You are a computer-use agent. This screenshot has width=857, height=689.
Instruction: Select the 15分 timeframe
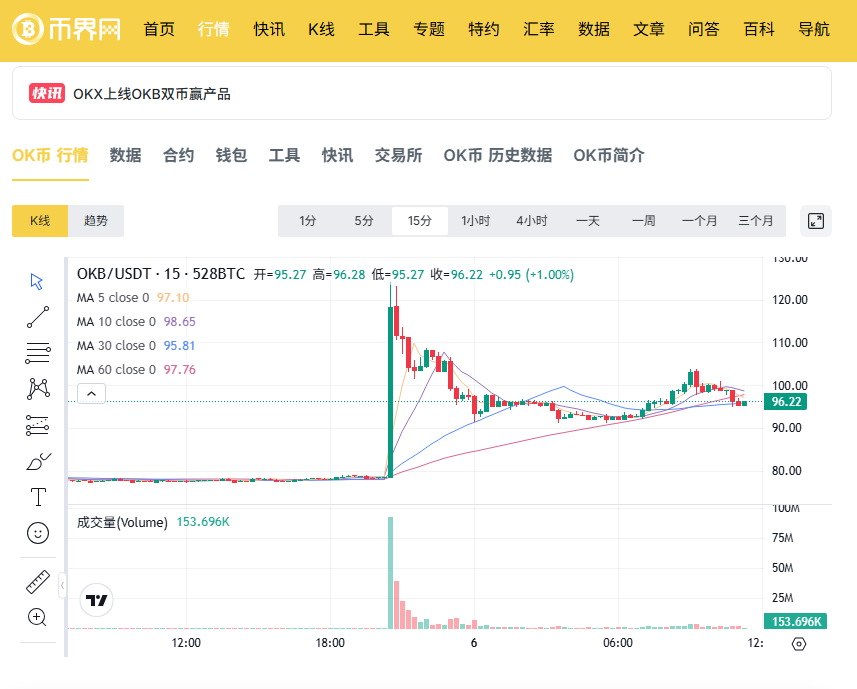tap(420, 221)
